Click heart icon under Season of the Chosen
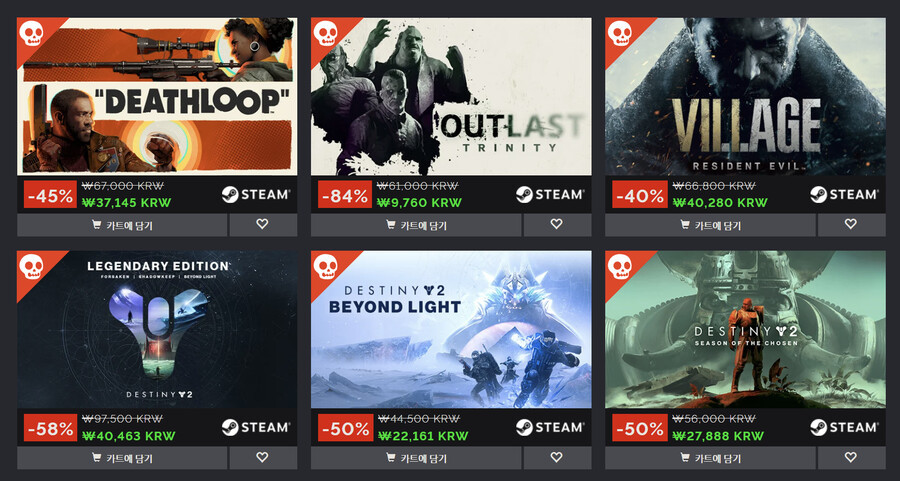The height and width of the screenshot is (481, 900). (851, 458)
